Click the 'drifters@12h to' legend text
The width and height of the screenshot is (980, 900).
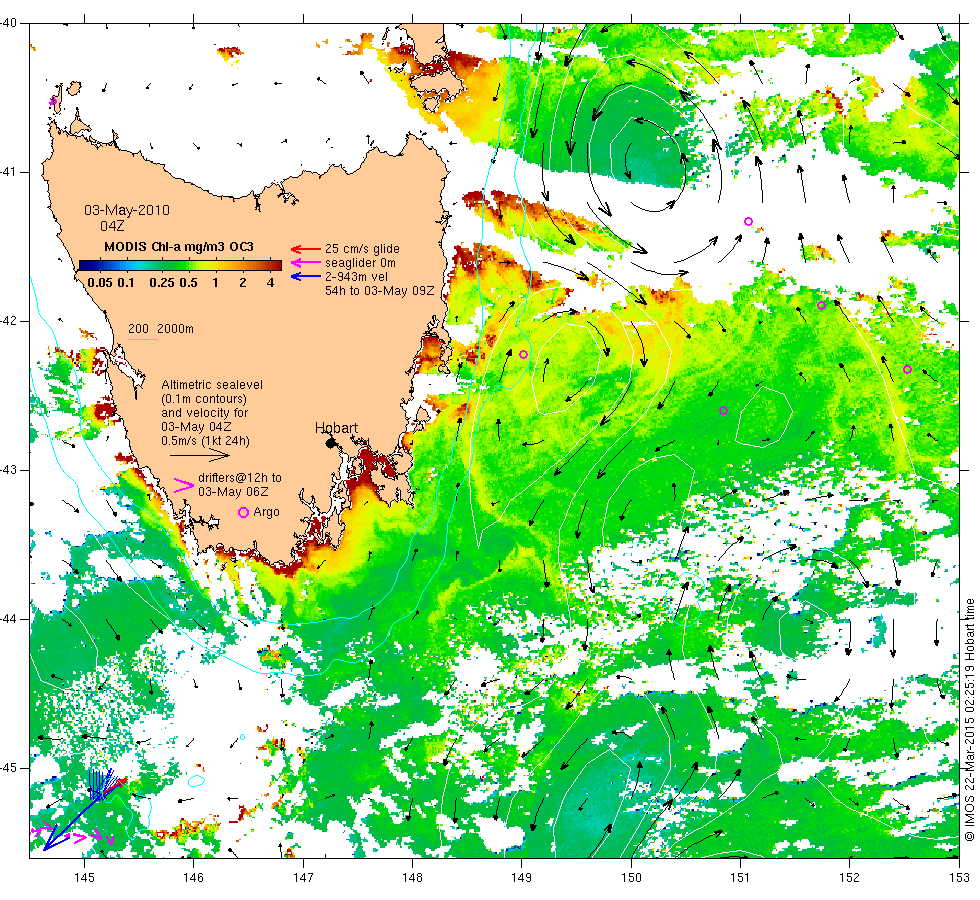pyautogui.click(x=240, y=478)
